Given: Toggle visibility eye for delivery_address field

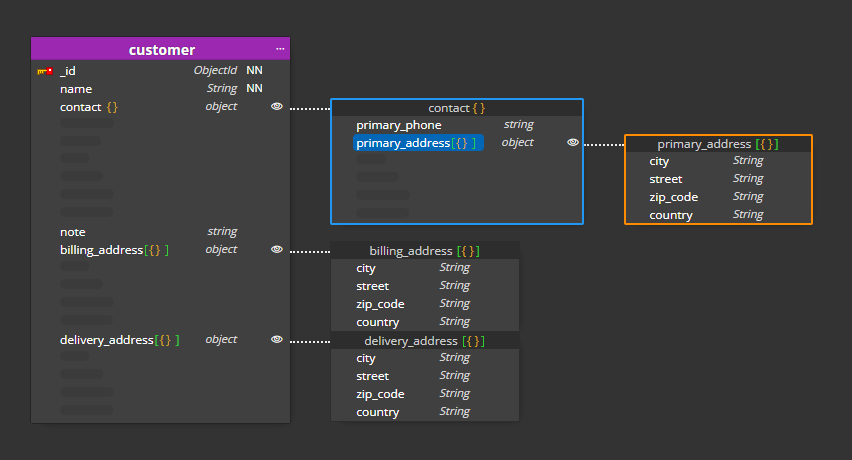Looking at the screenshot, I should point(277,339).
